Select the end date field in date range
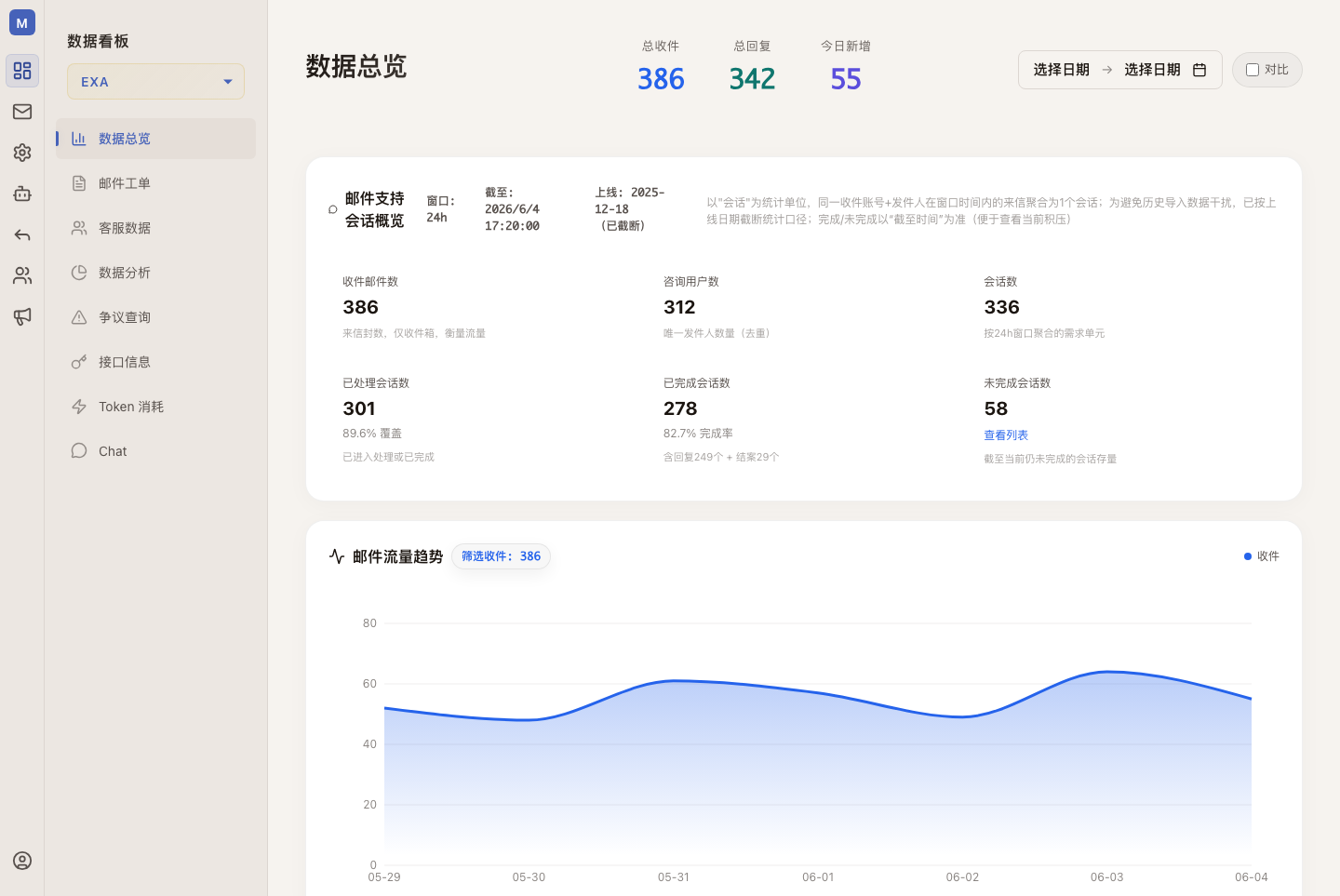1340x896 pixels. click(x=1152, y=70)
